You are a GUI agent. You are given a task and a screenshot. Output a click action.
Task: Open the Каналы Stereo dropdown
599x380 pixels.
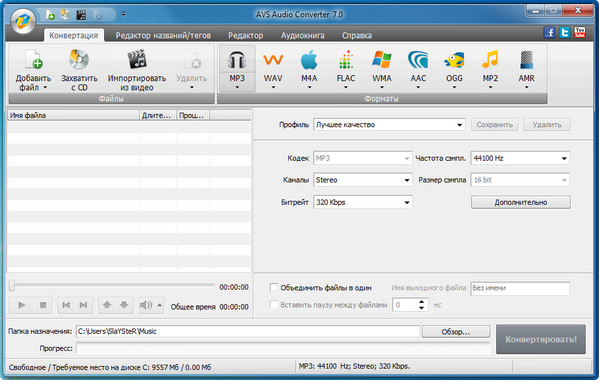(363, 180)
